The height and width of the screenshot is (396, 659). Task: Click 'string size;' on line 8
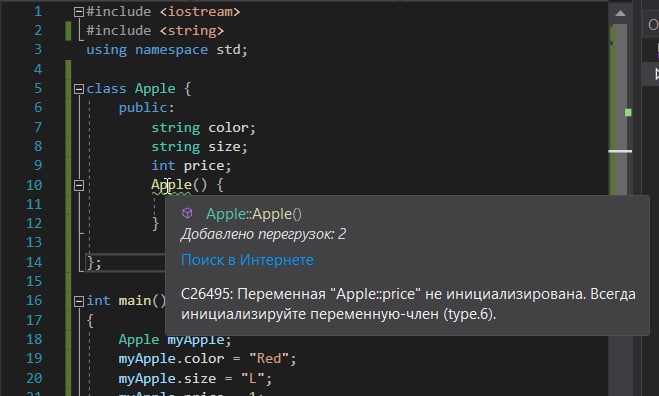(x=200, y=146)
